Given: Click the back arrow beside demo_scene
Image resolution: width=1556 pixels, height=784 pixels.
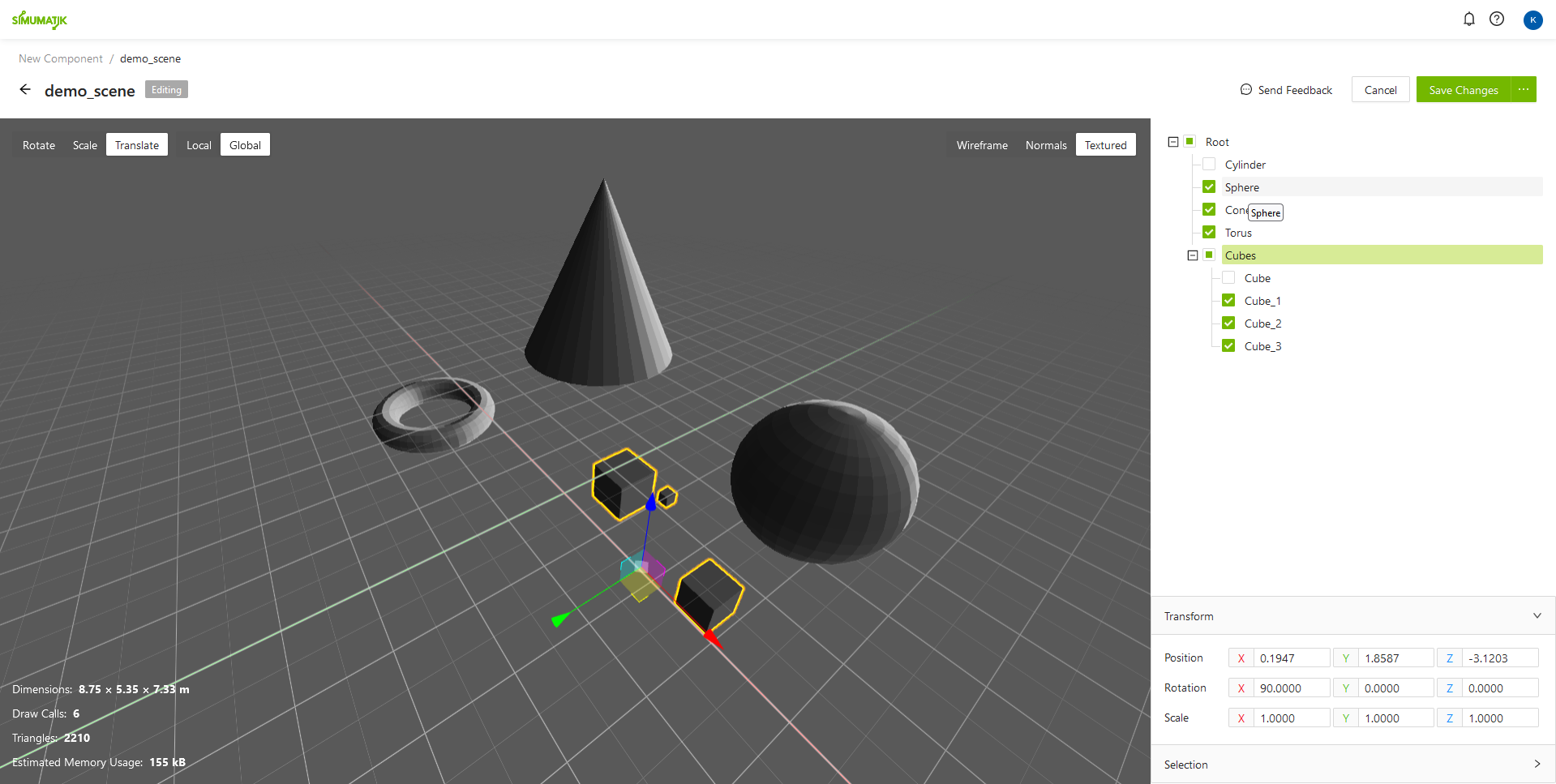Looking at the screenshot, I should 25,90.
